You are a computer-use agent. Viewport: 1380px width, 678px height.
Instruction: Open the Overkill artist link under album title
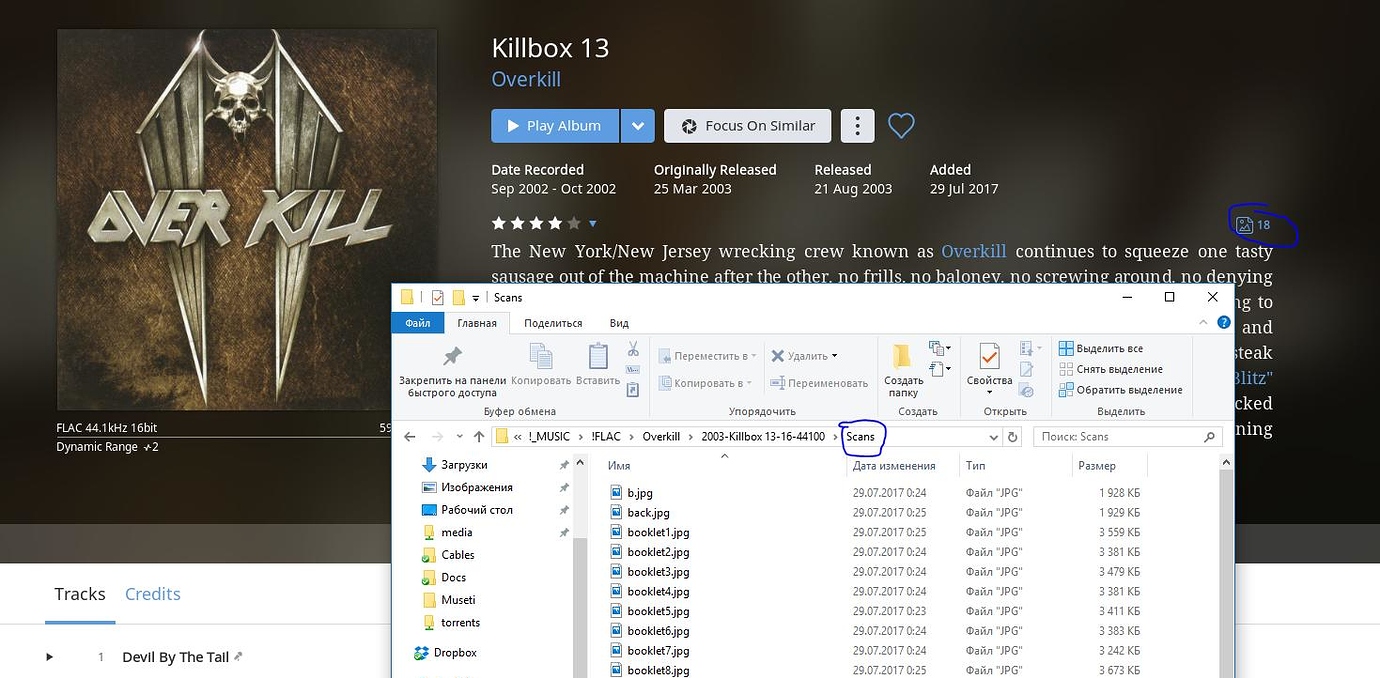(526, 80)
